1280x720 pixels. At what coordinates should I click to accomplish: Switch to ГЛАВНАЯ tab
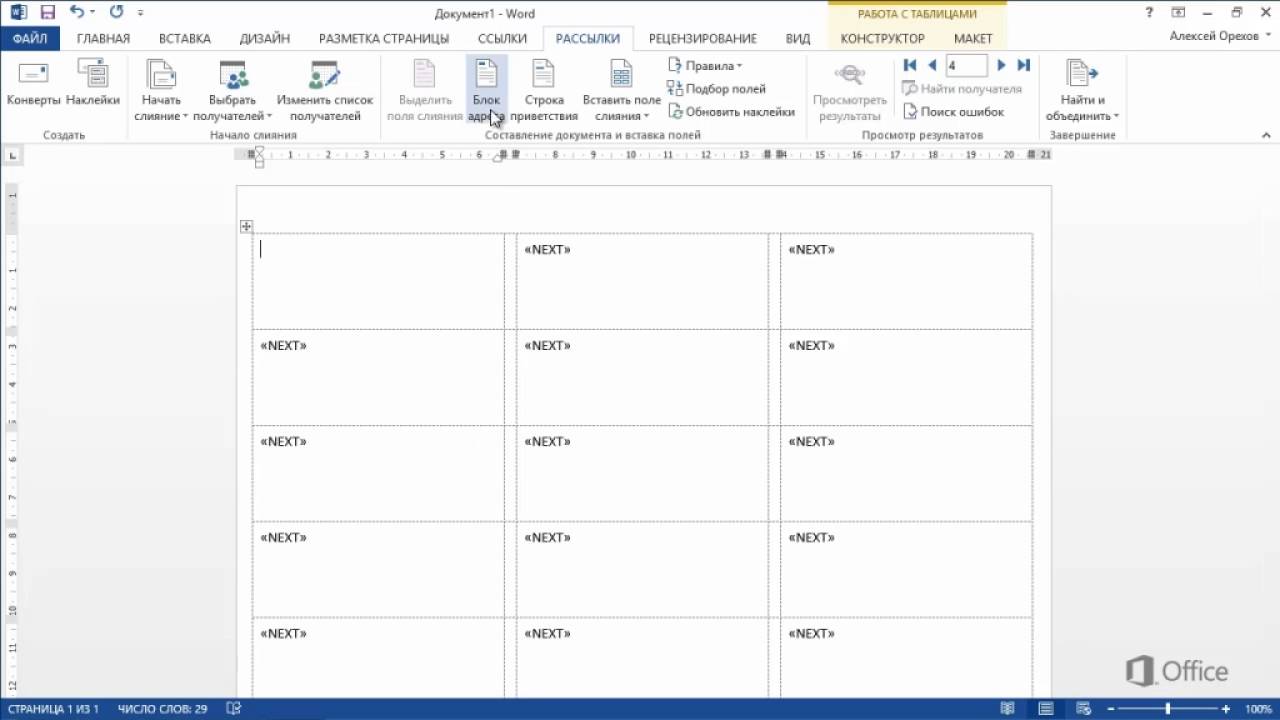(103, 39)
